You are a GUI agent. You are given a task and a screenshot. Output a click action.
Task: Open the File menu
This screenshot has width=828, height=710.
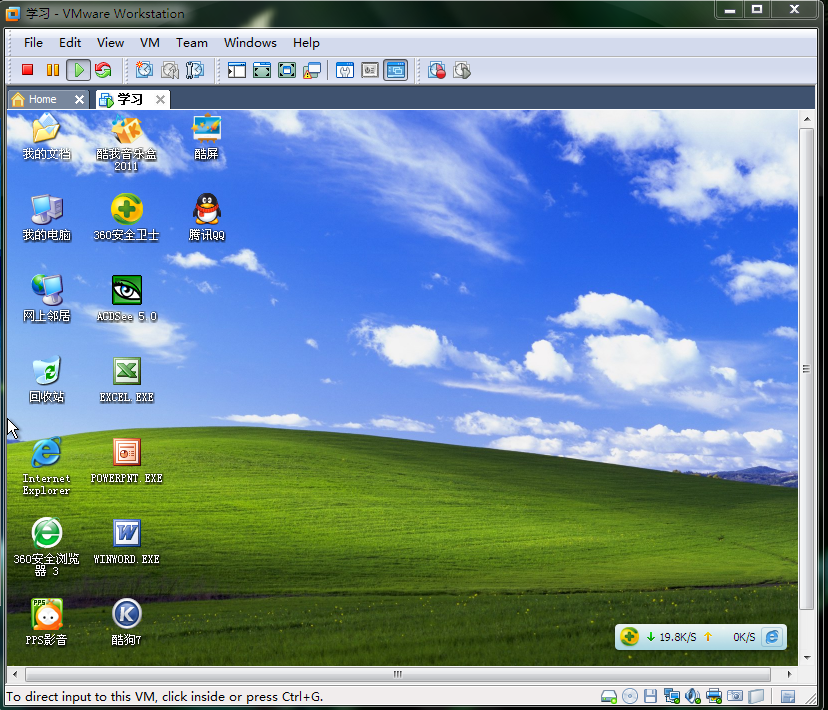click(x=33, y=43)
